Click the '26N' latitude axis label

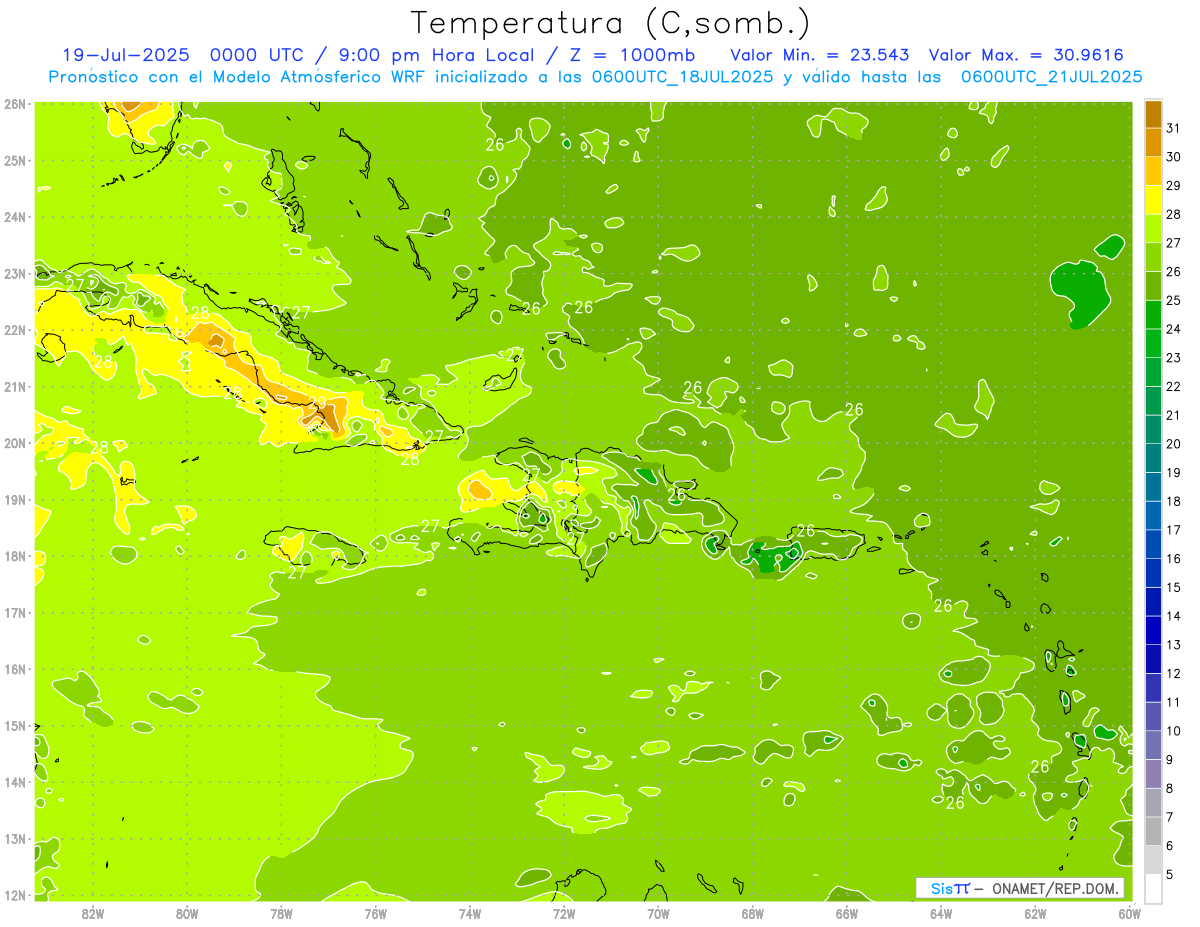tap(15, 104)
